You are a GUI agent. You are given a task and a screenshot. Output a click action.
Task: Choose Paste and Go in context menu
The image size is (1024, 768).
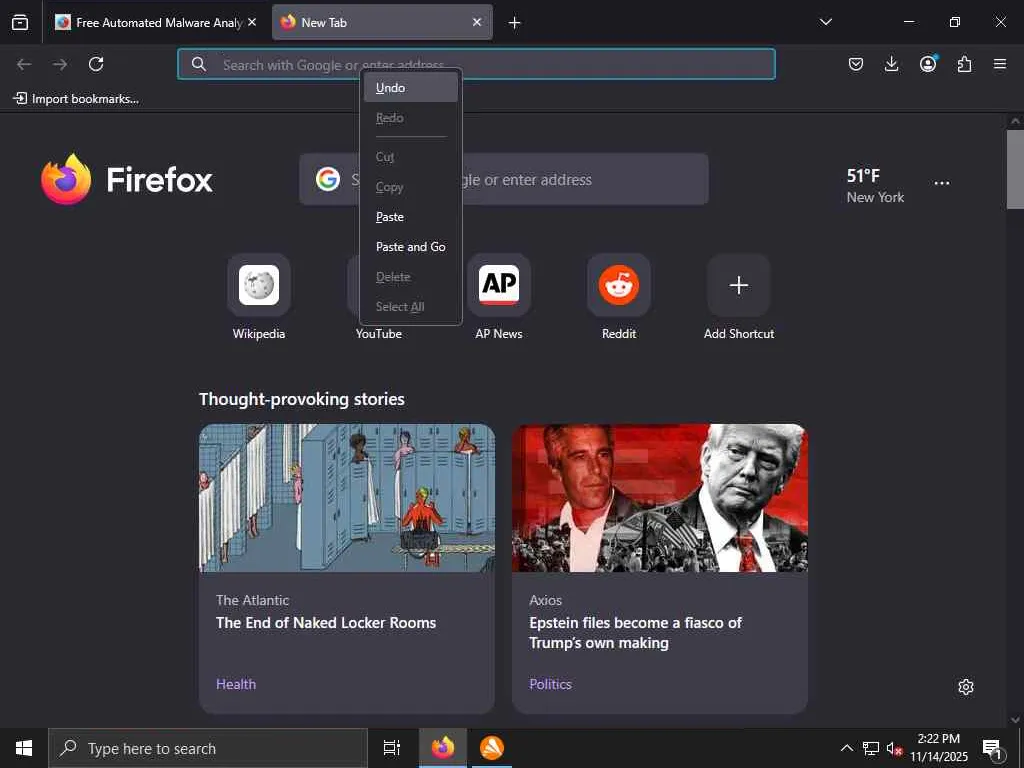point(411,247)
